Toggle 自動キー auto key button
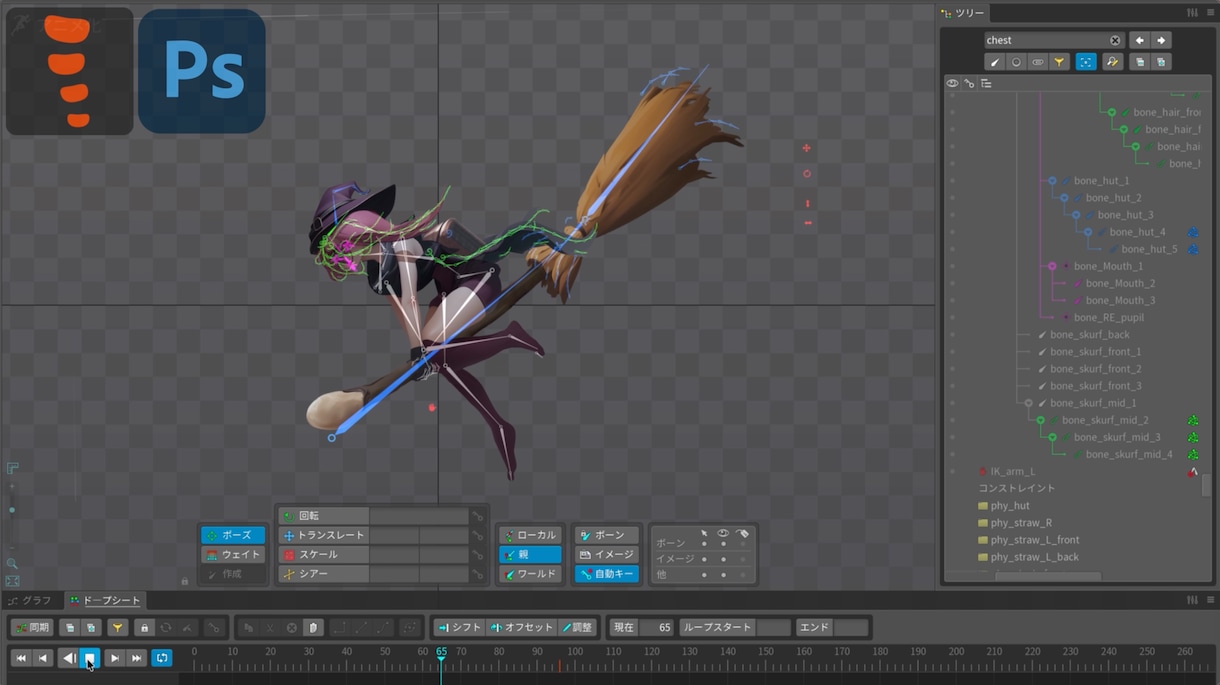The image size is (1220, 685). [x=606, y=574]
